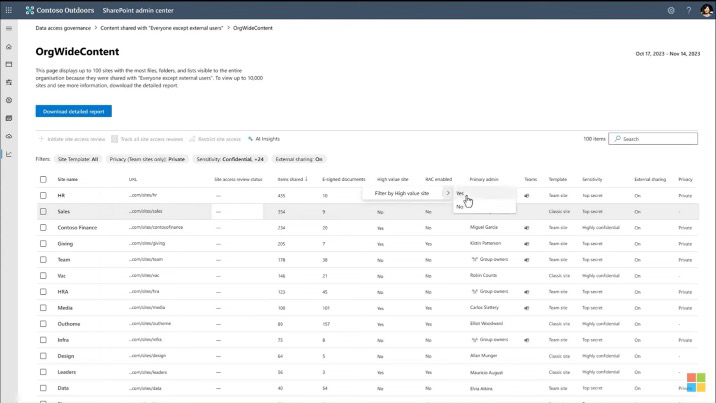Click Track all site access reviews

(x=147, y=139)
